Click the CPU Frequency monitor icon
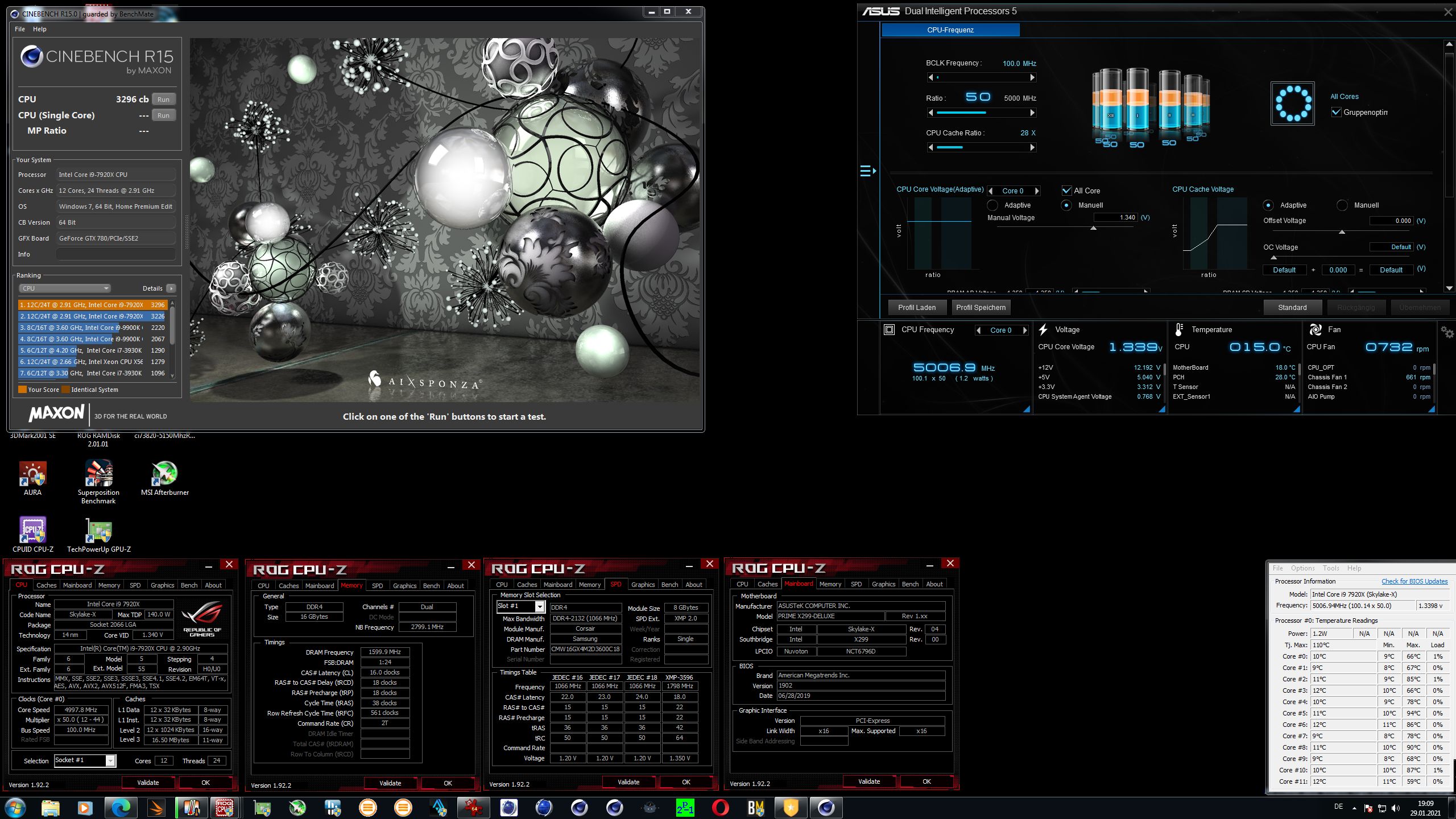The width and height of the screenshot is (1456, 819). 889,329
